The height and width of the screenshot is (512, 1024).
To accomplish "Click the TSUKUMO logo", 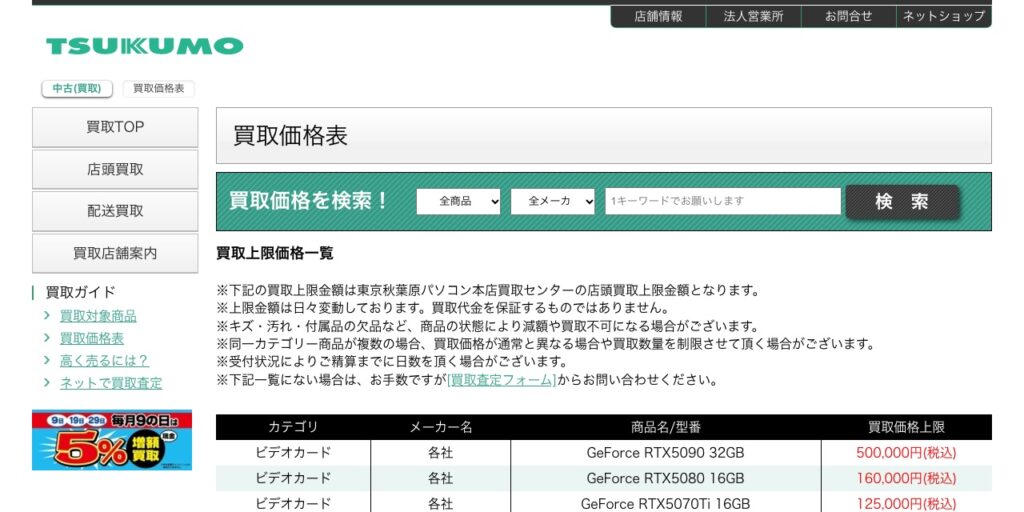I will (144, 46).
